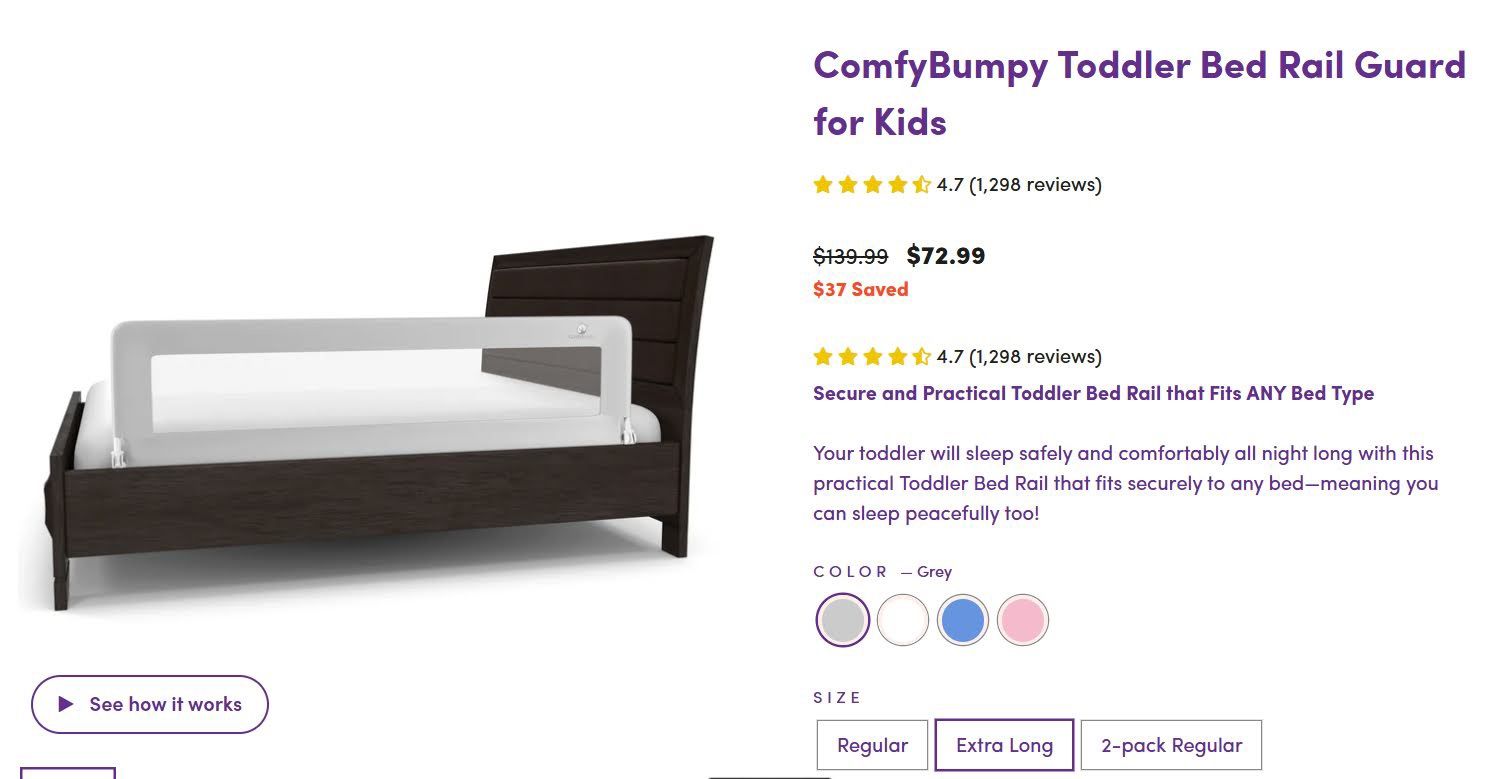1494x779 pixels.
Task: Click the ComfyBumpy Toddler Bed Rail Guard title
Action: (x=1138, y=93)
